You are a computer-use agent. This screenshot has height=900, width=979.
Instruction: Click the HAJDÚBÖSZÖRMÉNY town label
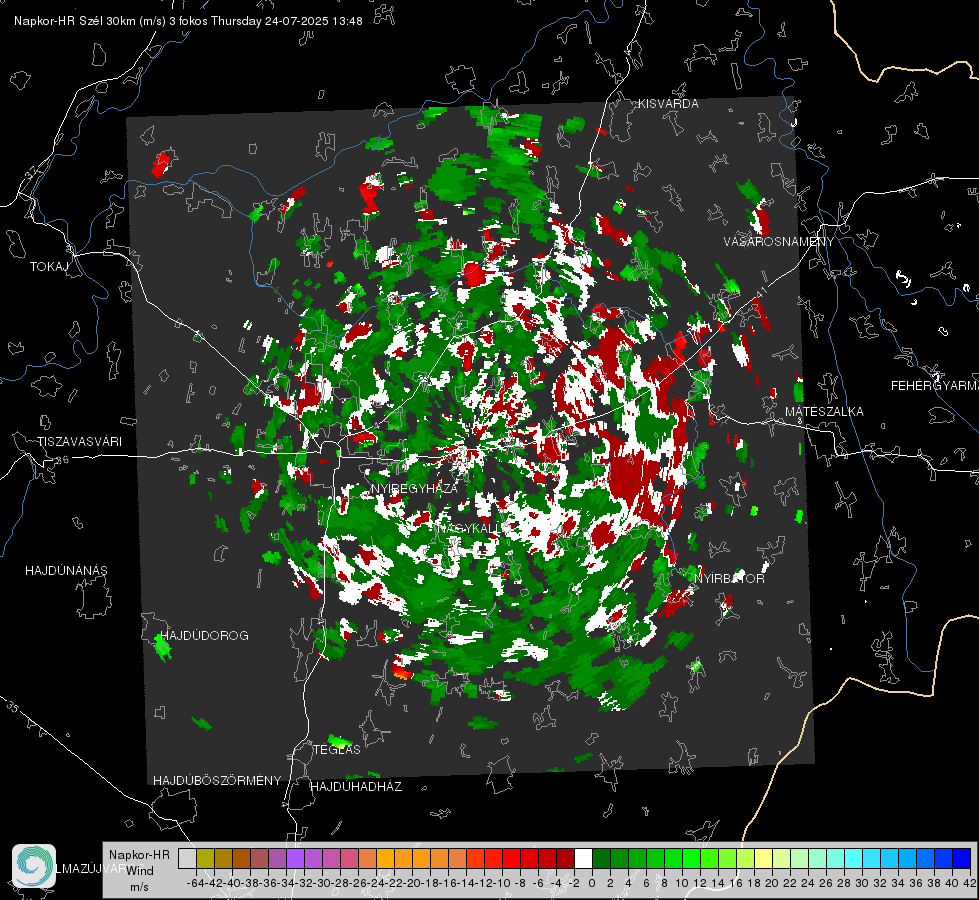[217, 781]
